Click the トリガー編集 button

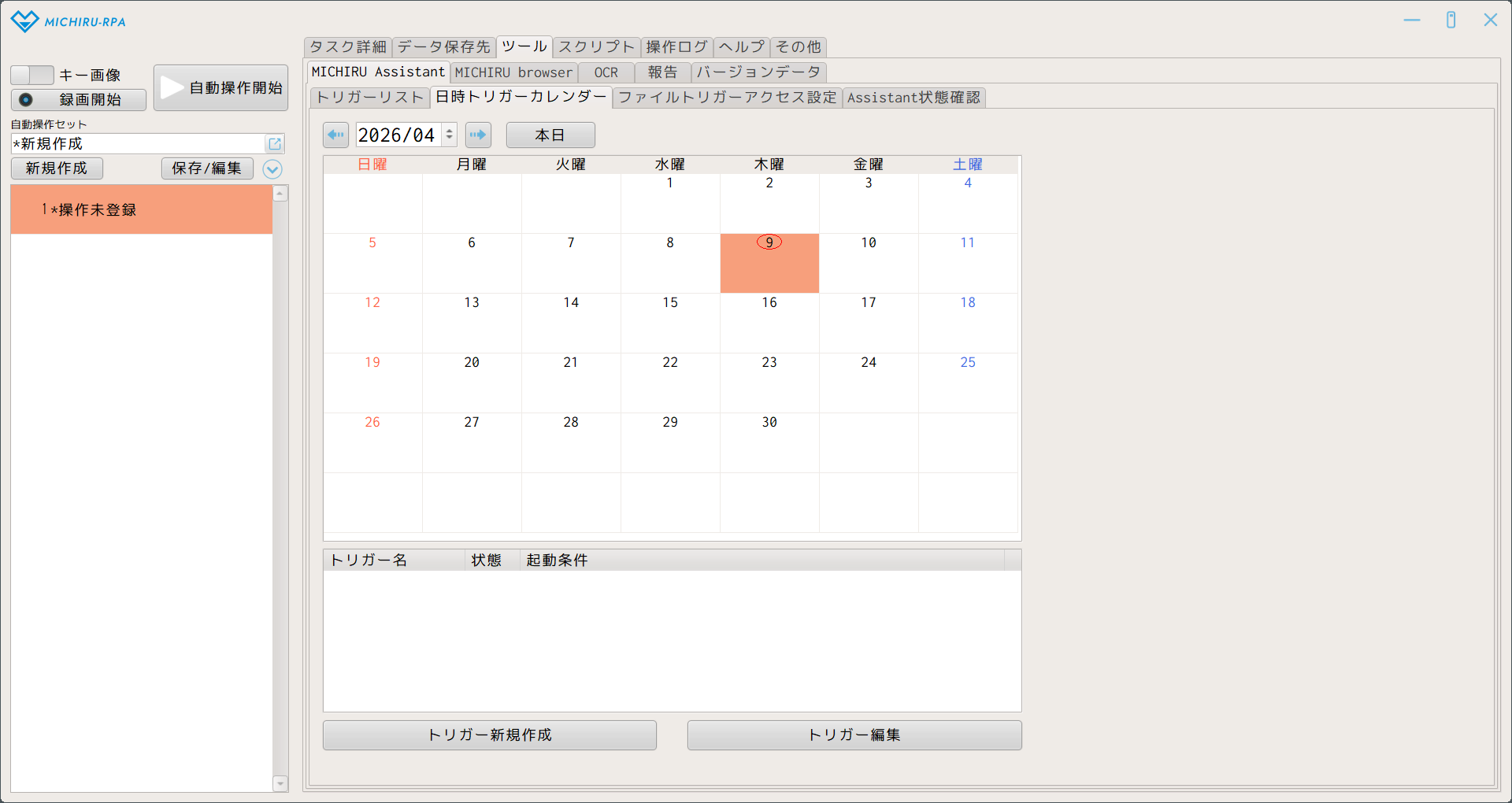[x=854, y=735]
